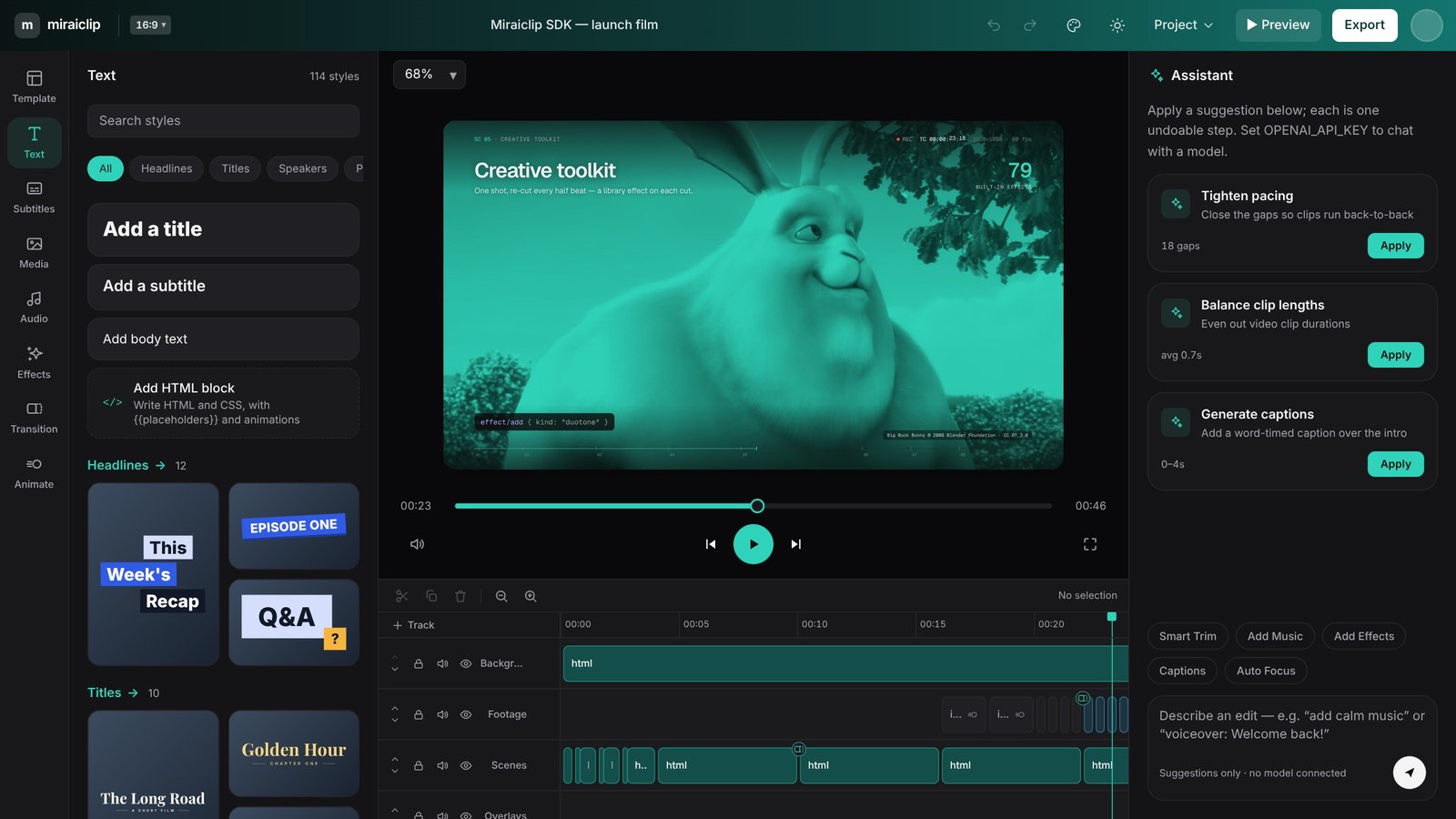Switch light mode with sun icon
The height and width of the screenshot is (819, 1456).
tap(1117, 25)
